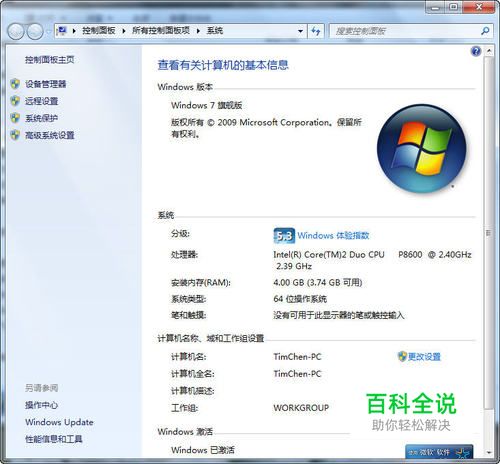Click the shield icon beside 设备管理器
Screen dimensions: 500x464
(x=15, y=84)
